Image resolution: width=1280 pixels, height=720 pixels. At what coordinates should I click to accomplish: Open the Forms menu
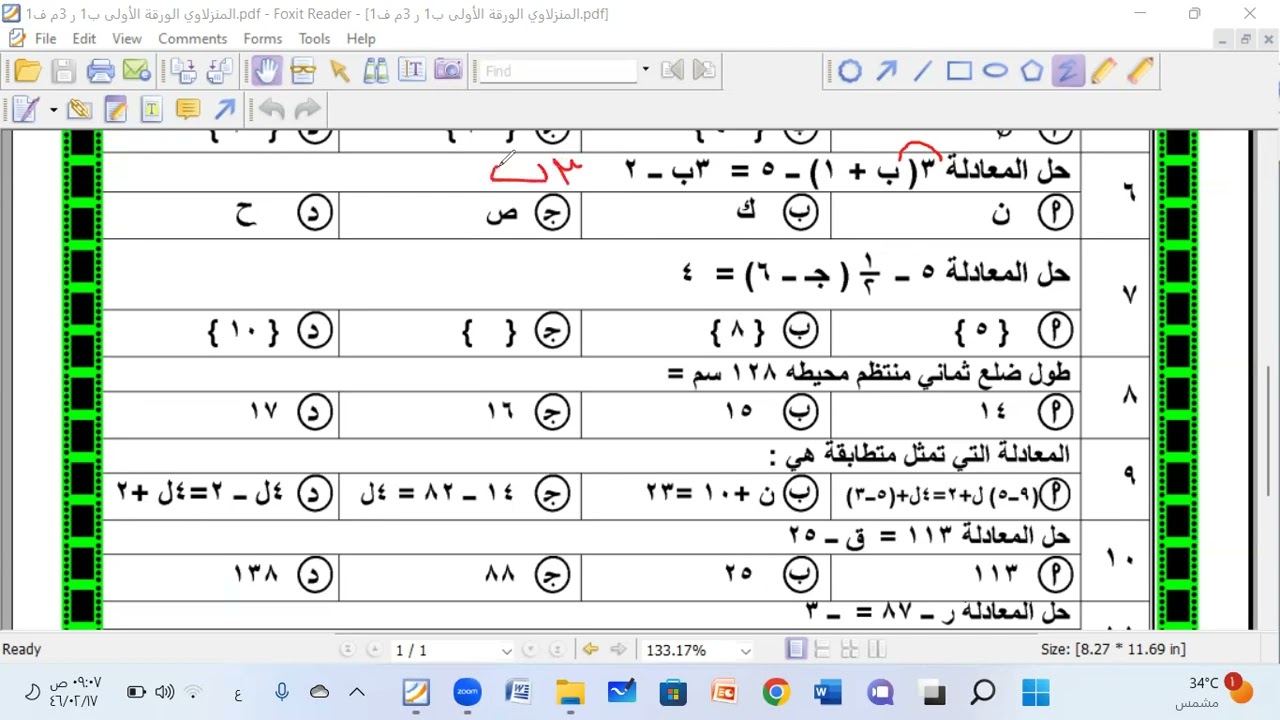262,38
